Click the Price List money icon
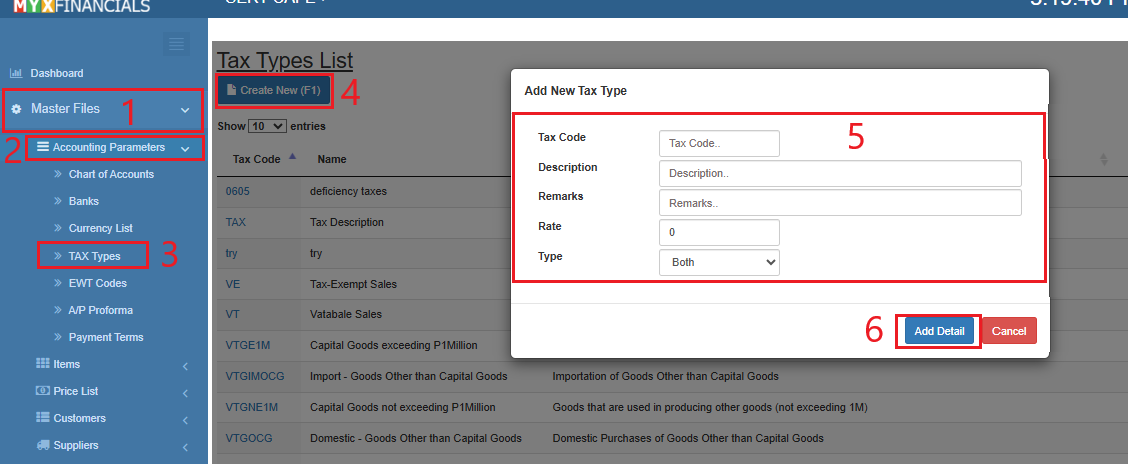The width and height of the screenshot is (1128, 464). pos(42,391)
